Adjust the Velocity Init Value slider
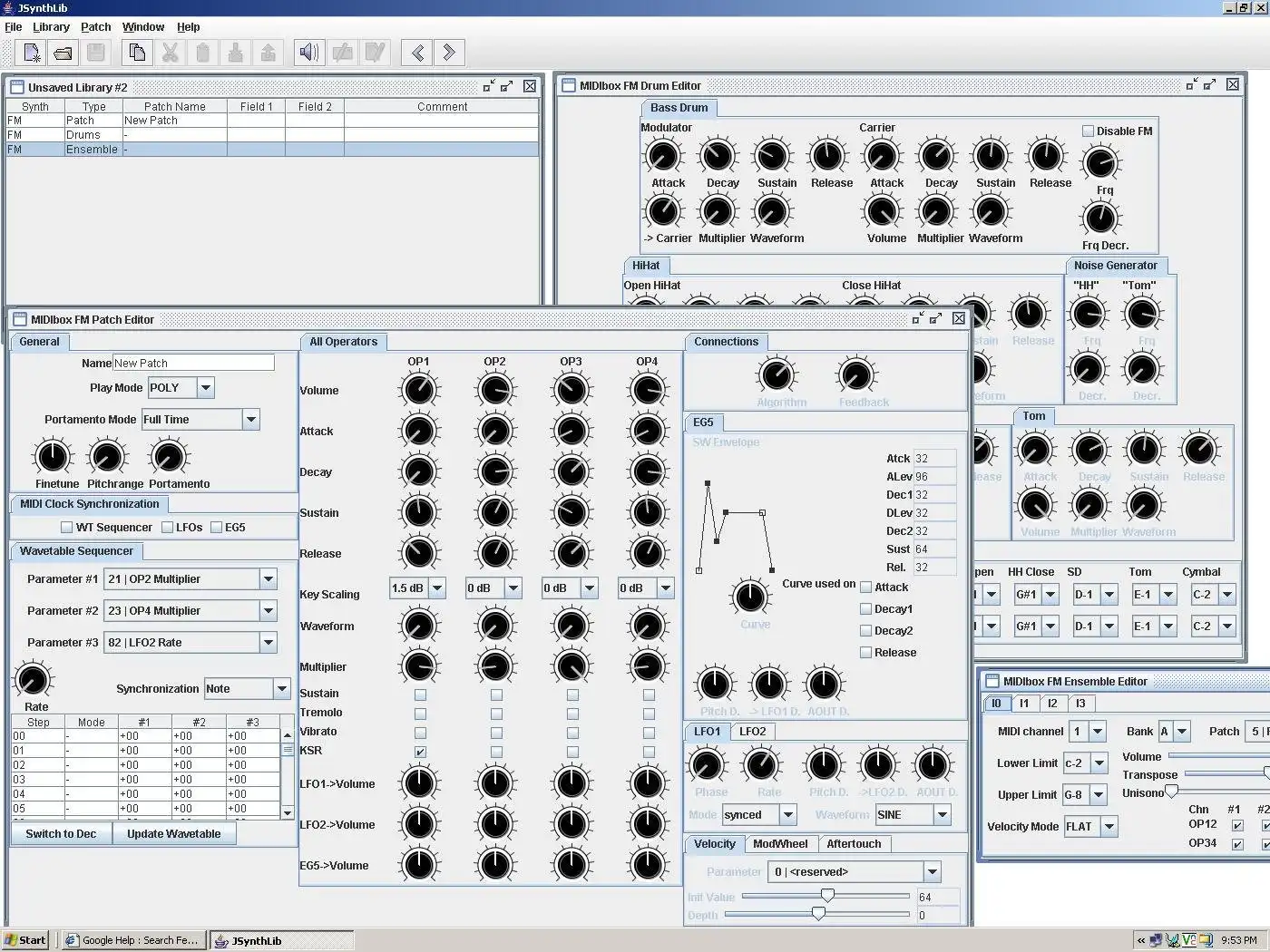1270x952 pixels. coord(827,896)
